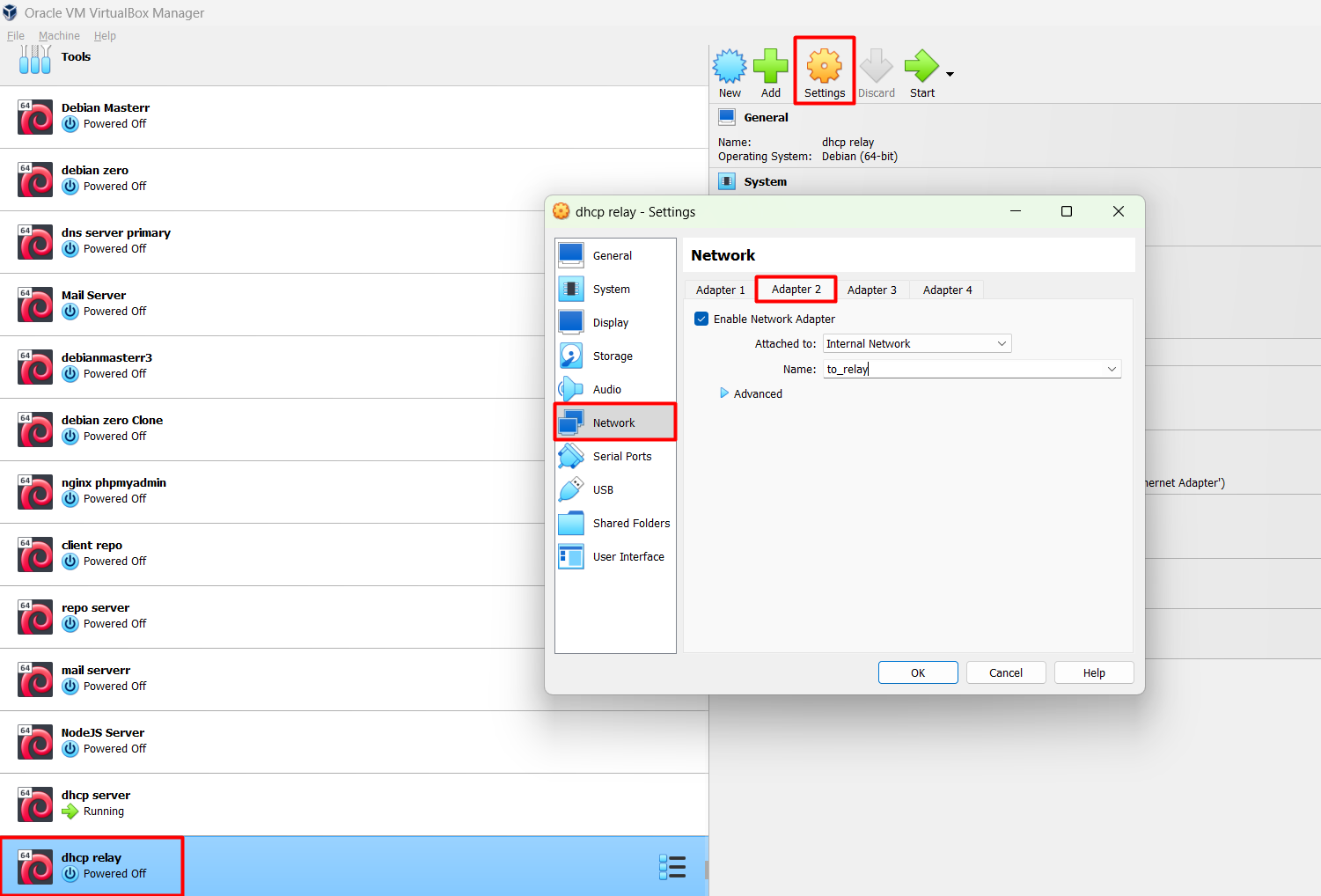The width and height of the screenshot is (1321, 896).
Task: Open the Help menu
Action: point(105,36)
